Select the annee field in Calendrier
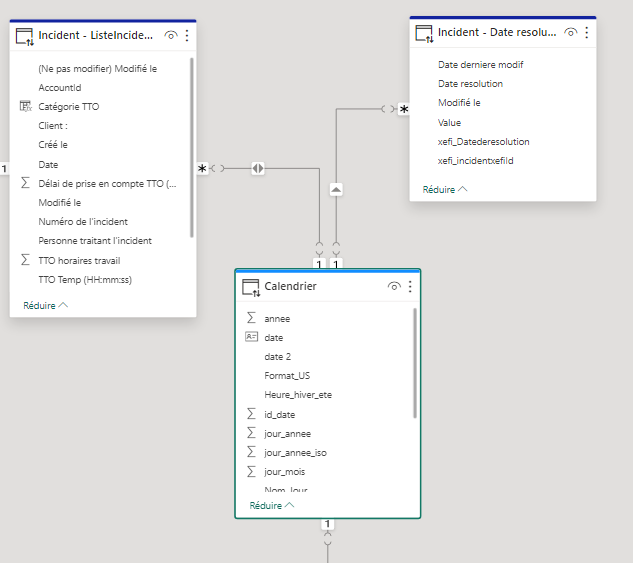 tap(277, 319)
